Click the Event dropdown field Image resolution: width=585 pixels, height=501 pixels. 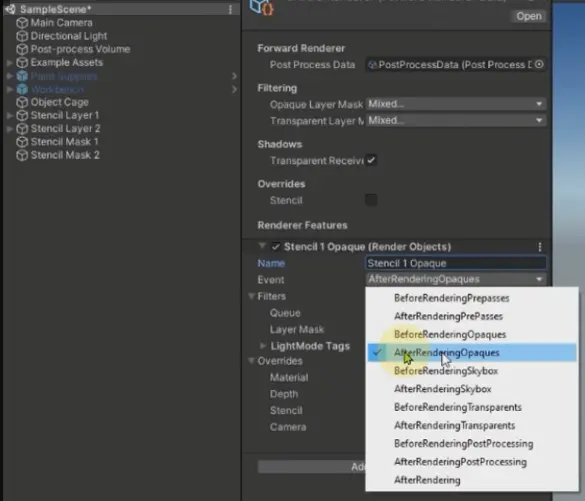[x=456, y=279]
